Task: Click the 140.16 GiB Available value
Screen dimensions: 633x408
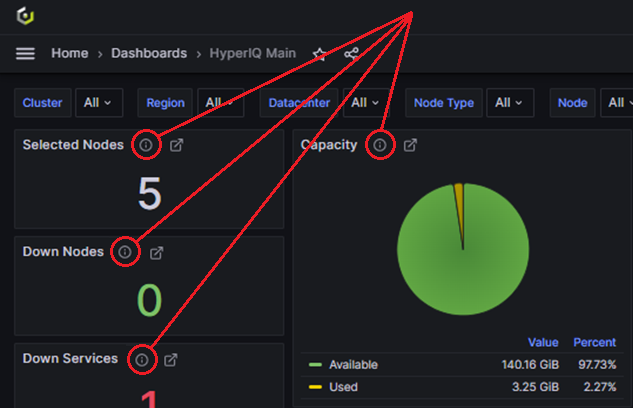Action: (x=530, y=365)
